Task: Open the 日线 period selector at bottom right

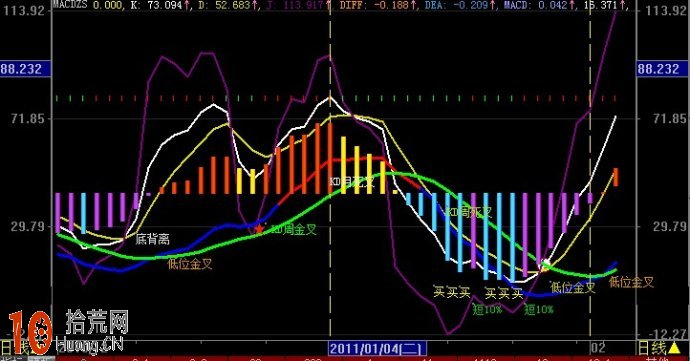Action: click(x=652, y=348)
